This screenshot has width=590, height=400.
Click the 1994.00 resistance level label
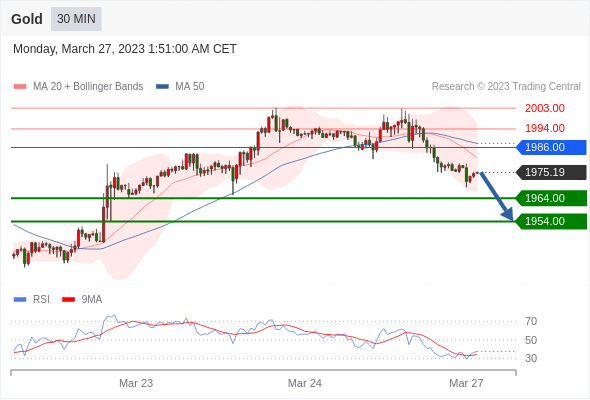(545, 128)
